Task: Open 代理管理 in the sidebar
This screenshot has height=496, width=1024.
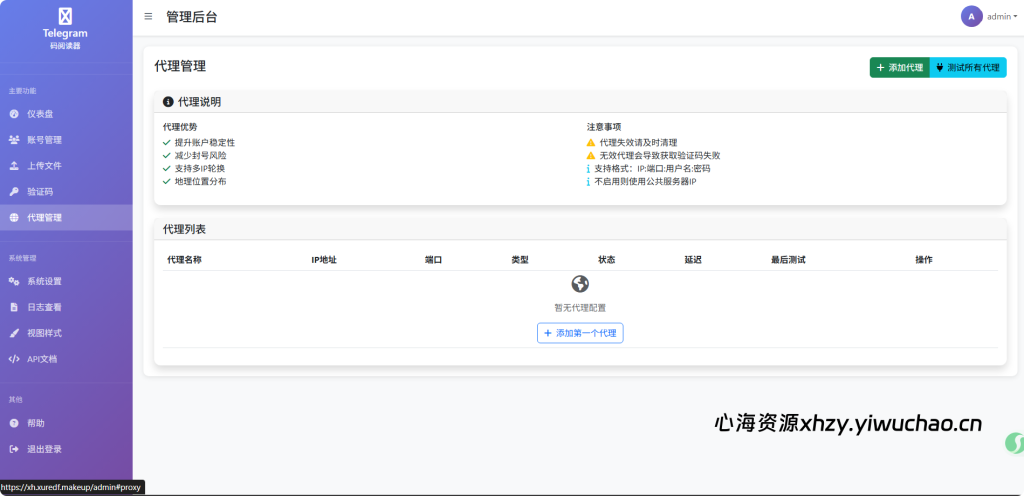Action: (x=45, y=218)
